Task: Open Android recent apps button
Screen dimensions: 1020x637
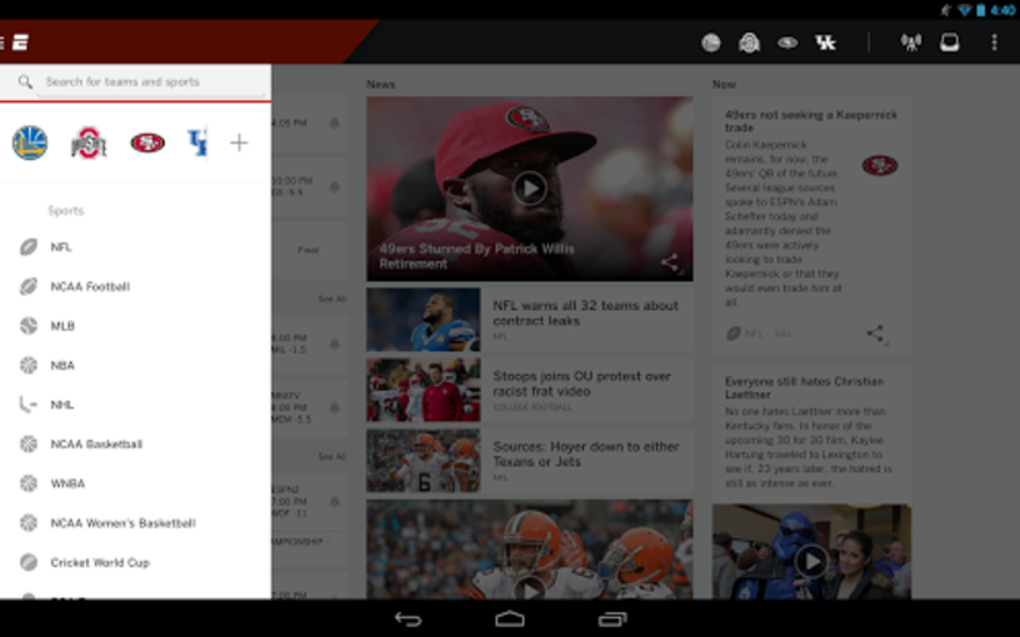Action: click(x=612, y=619)
